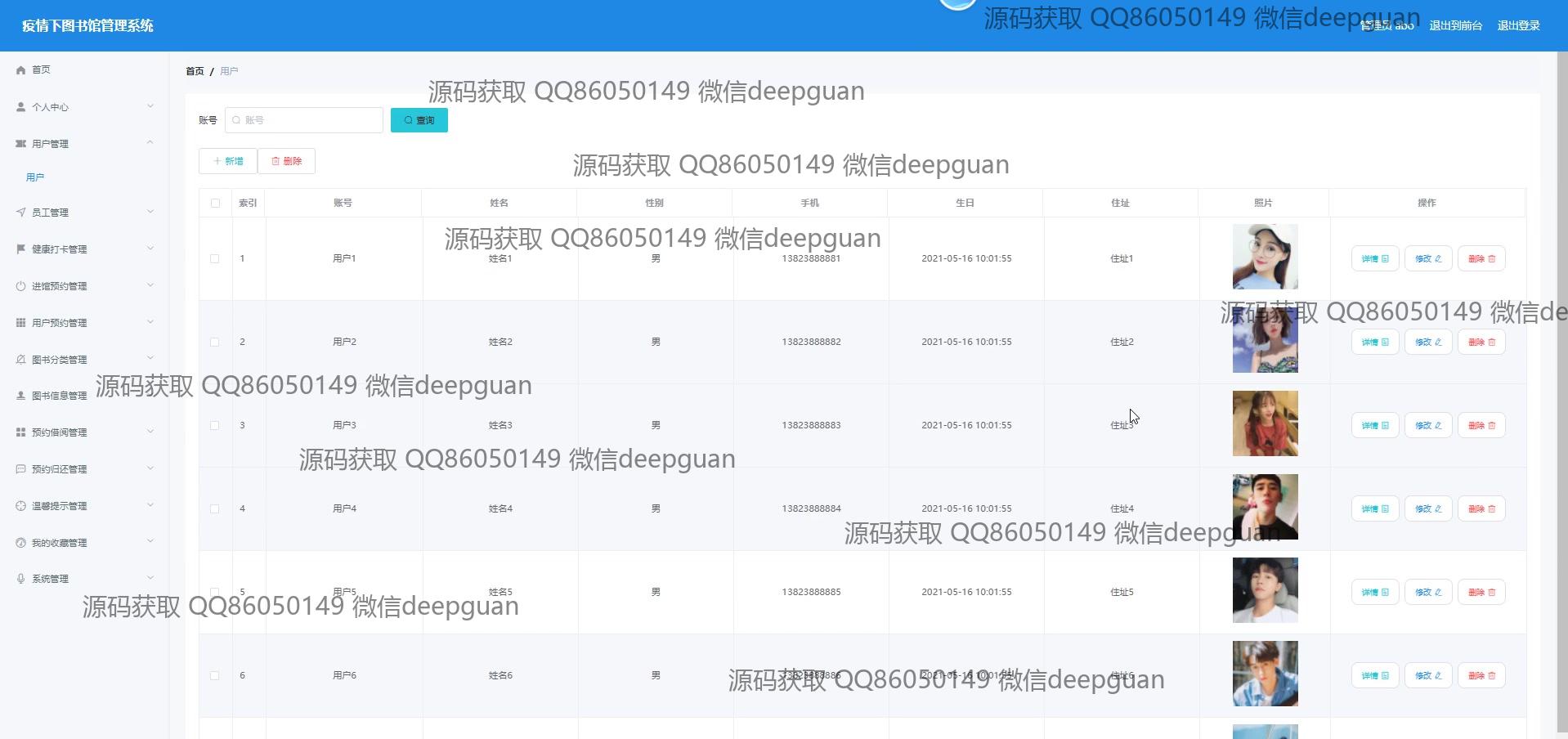Click the person icon for 个人中心
The image size is (1568, 739).
click(21, 107)
